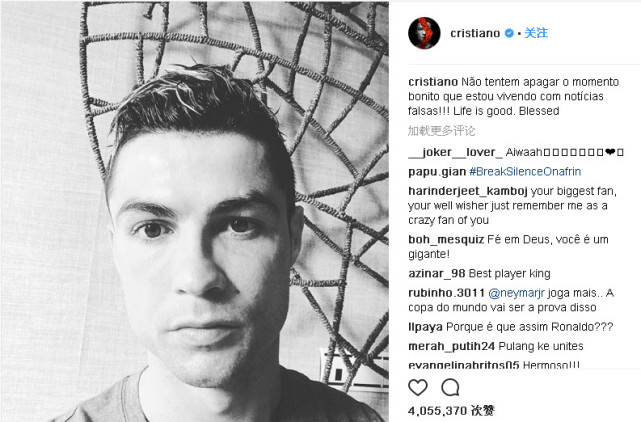
Task: Open the llpaya commenter profile
Action: [x=425, y=327]
